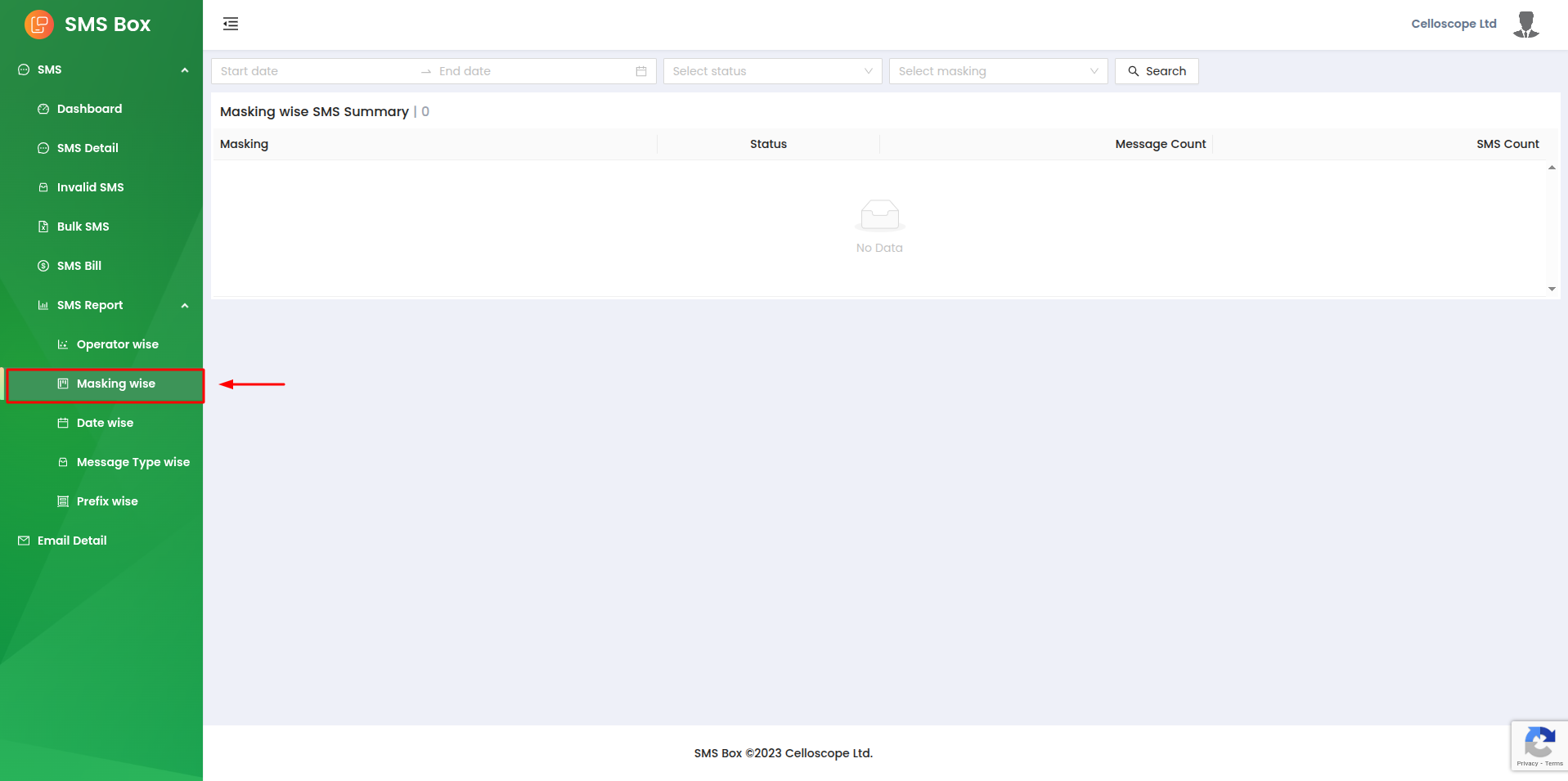The width and height of the screenshot is (1568, 781).
Task: Open the Operator wise report
Action: 117,344
